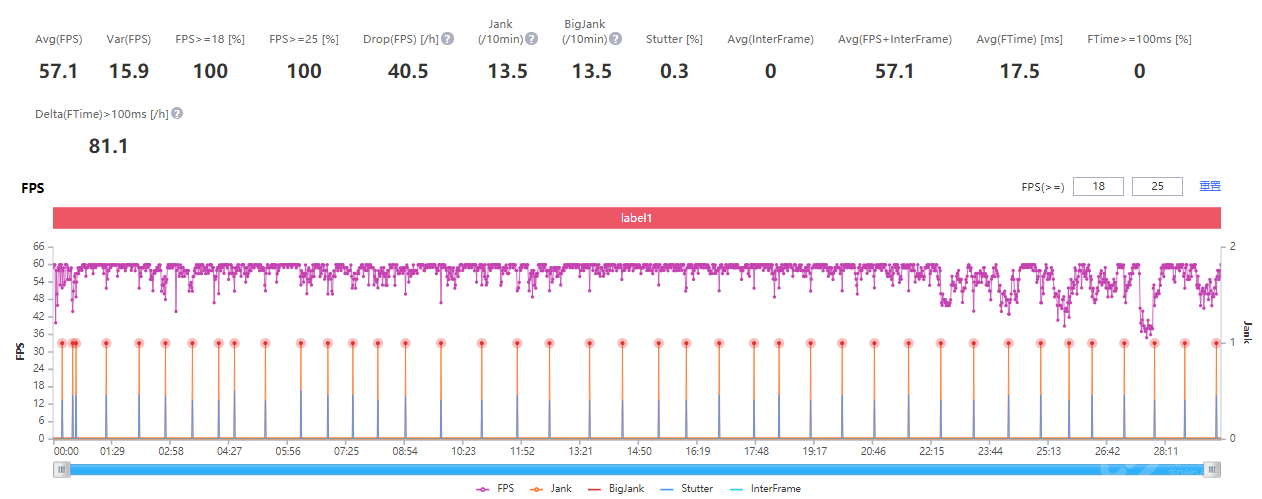The image size is (1262, 499).
Task: Grab the left handle of the time range slider
Action: (62, 469)
